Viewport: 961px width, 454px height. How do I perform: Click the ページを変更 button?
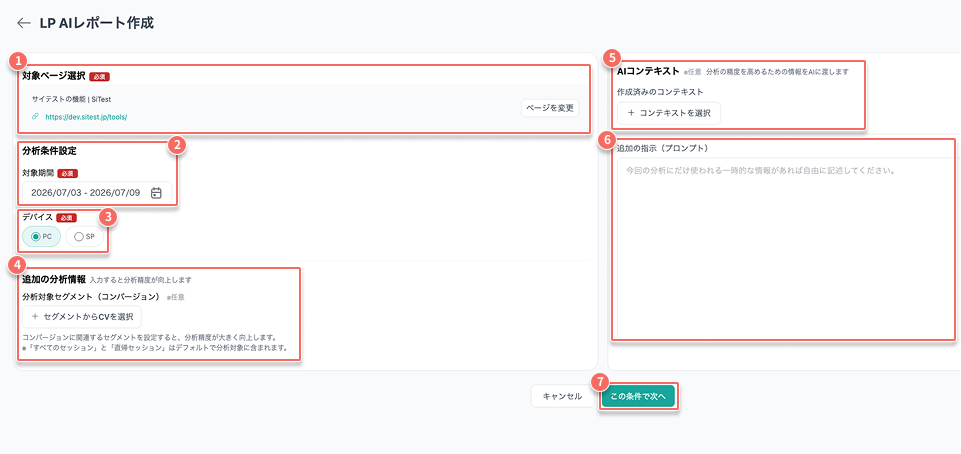click(550, 108)
